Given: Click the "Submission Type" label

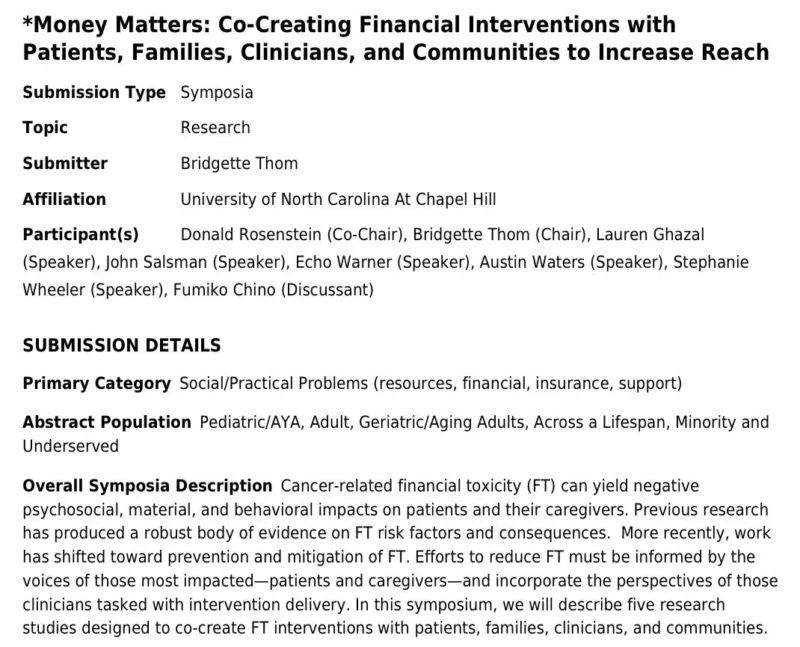Looking at the screenshot, I should [x=94, y=93].
